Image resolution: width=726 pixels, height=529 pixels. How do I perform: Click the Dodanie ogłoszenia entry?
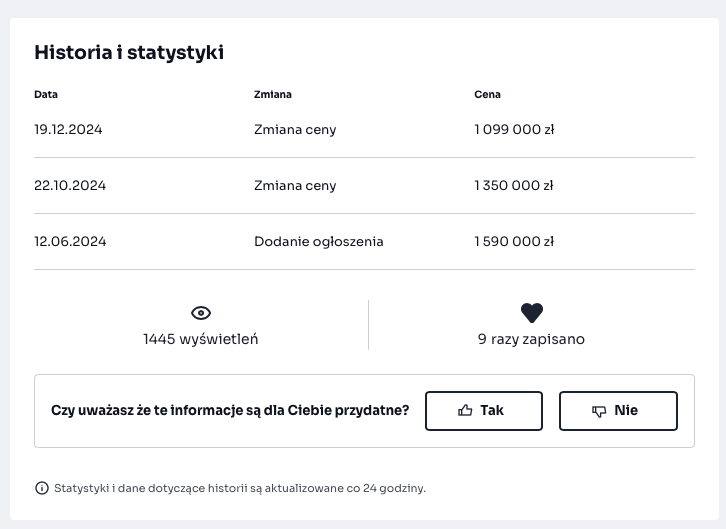point(318,242)
